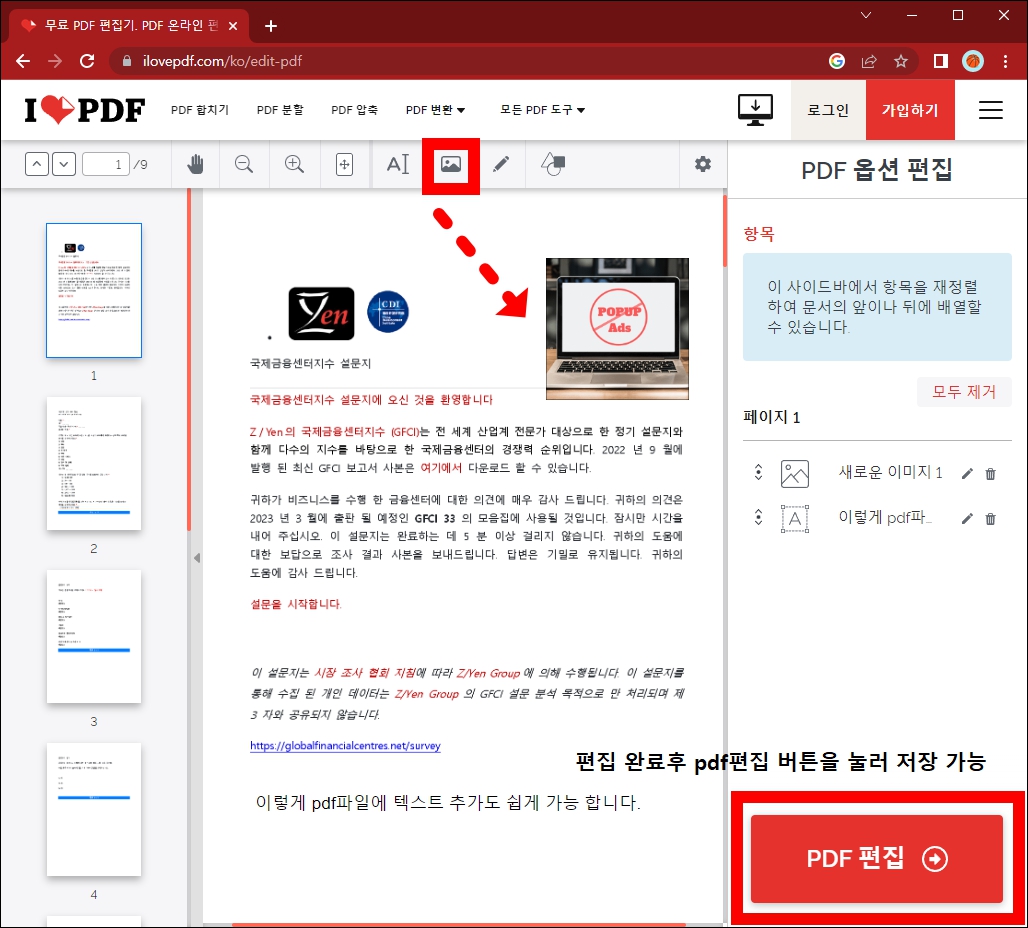Edit the 이렇게 pdf파.. text item
Screen dimensions: 1028x928
(965, 518)
